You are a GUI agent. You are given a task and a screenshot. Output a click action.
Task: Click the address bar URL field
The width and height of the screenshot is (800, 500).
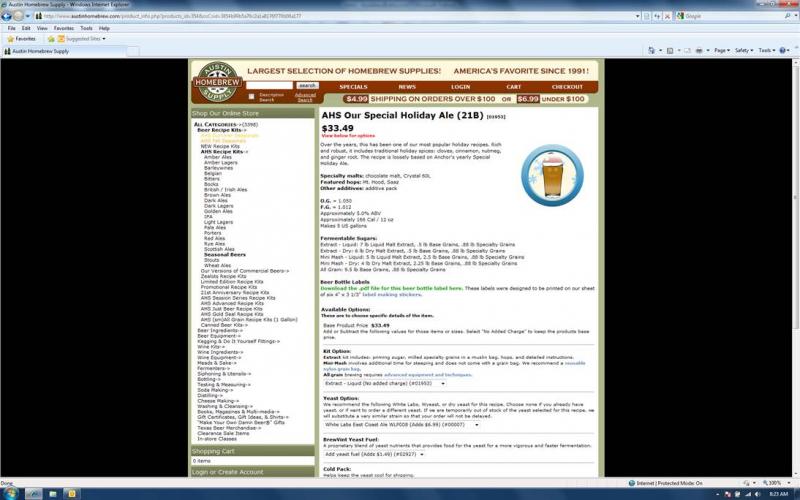click(334, 16)
